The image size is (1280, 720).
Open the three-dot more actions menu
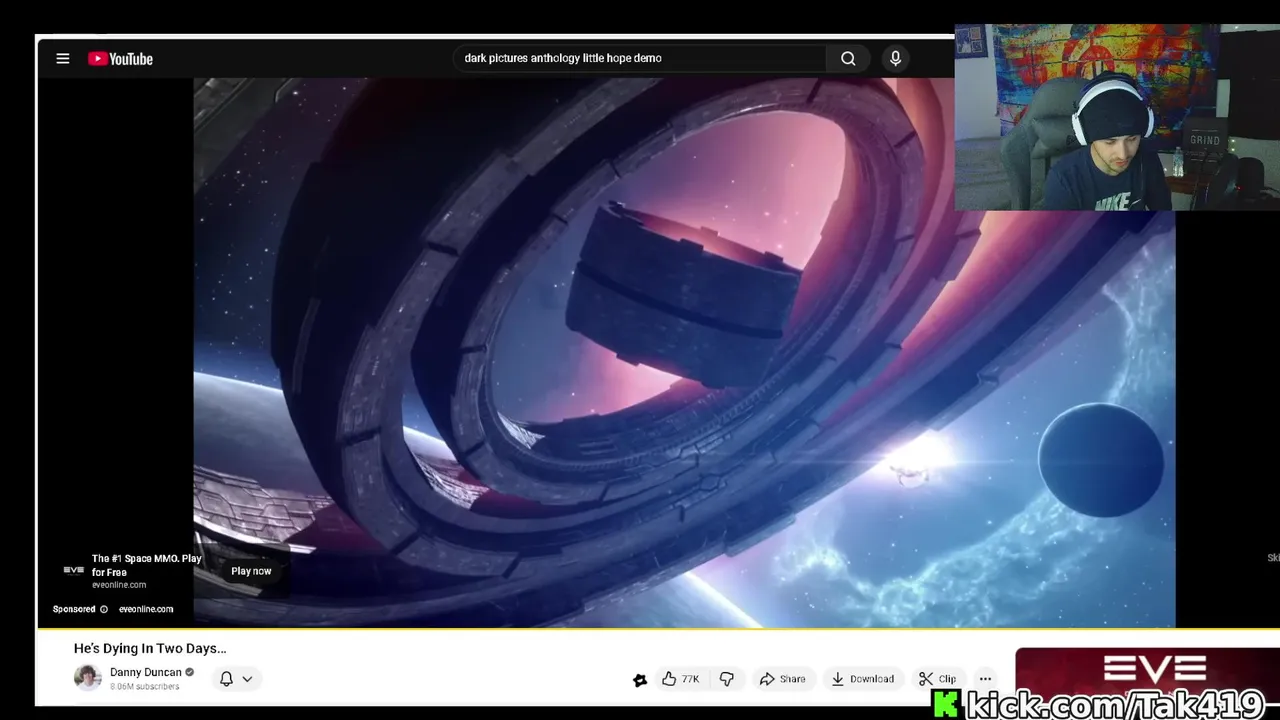point(985,679)
